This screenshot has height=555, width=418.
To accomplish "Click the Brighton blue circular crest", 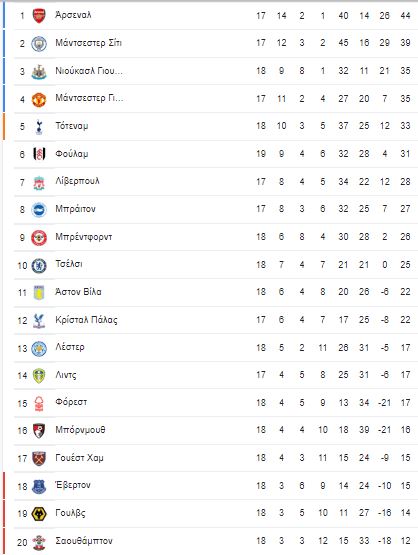I will pyautogui.click(x=39, y=210).
